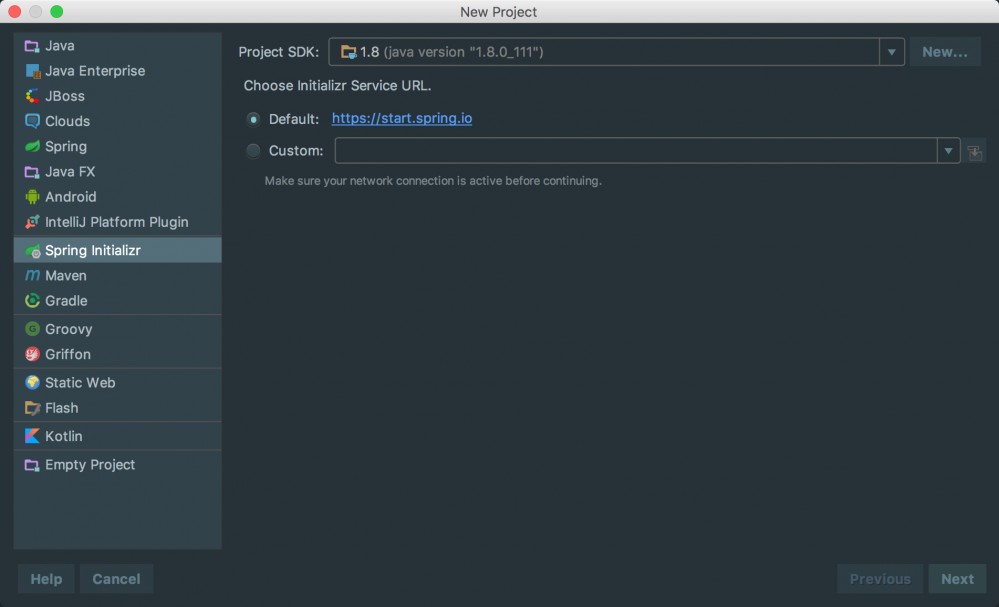The height and width of the screenshot is (607, 999).
Task: Select JBoss from the list
Action: coord(118,96)
